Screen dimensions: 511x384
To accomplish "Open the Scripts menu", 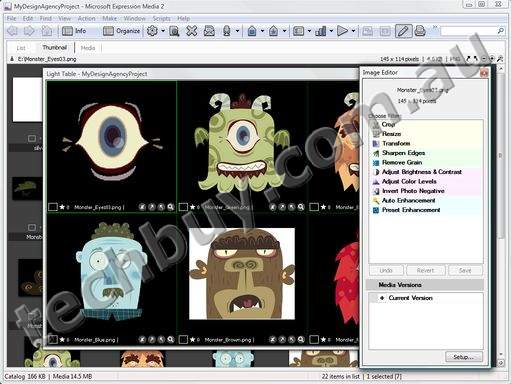I will tap(162, 18).
